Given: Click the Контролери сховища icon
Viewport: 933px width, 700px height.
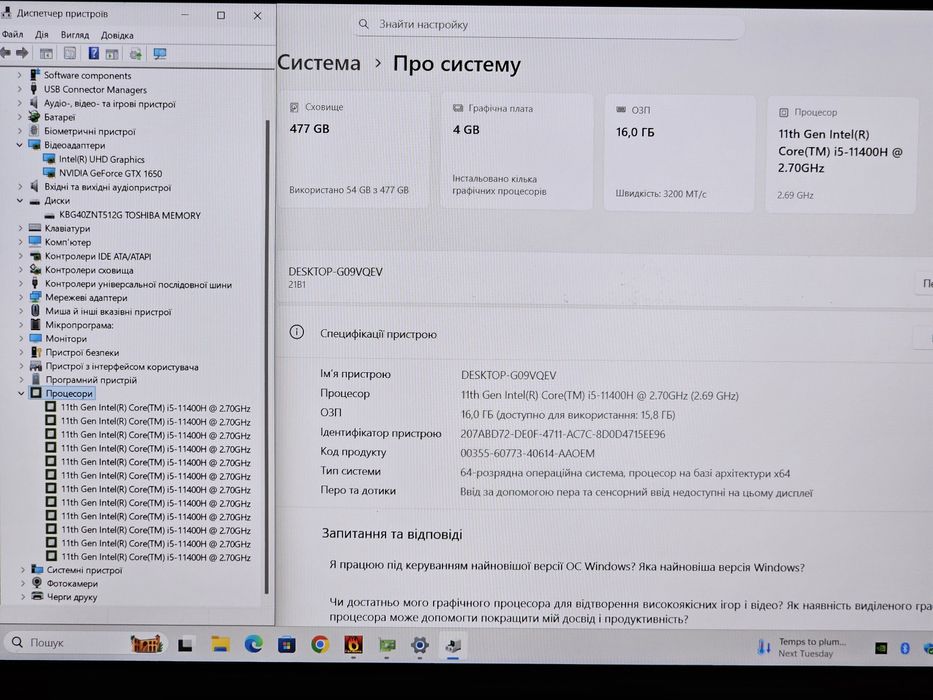Looking at the screenshot, I should click(x=35, y=270).
